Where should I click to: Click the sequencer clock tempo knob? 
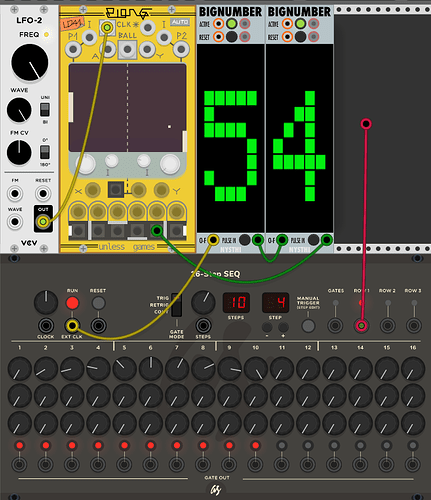46,302
